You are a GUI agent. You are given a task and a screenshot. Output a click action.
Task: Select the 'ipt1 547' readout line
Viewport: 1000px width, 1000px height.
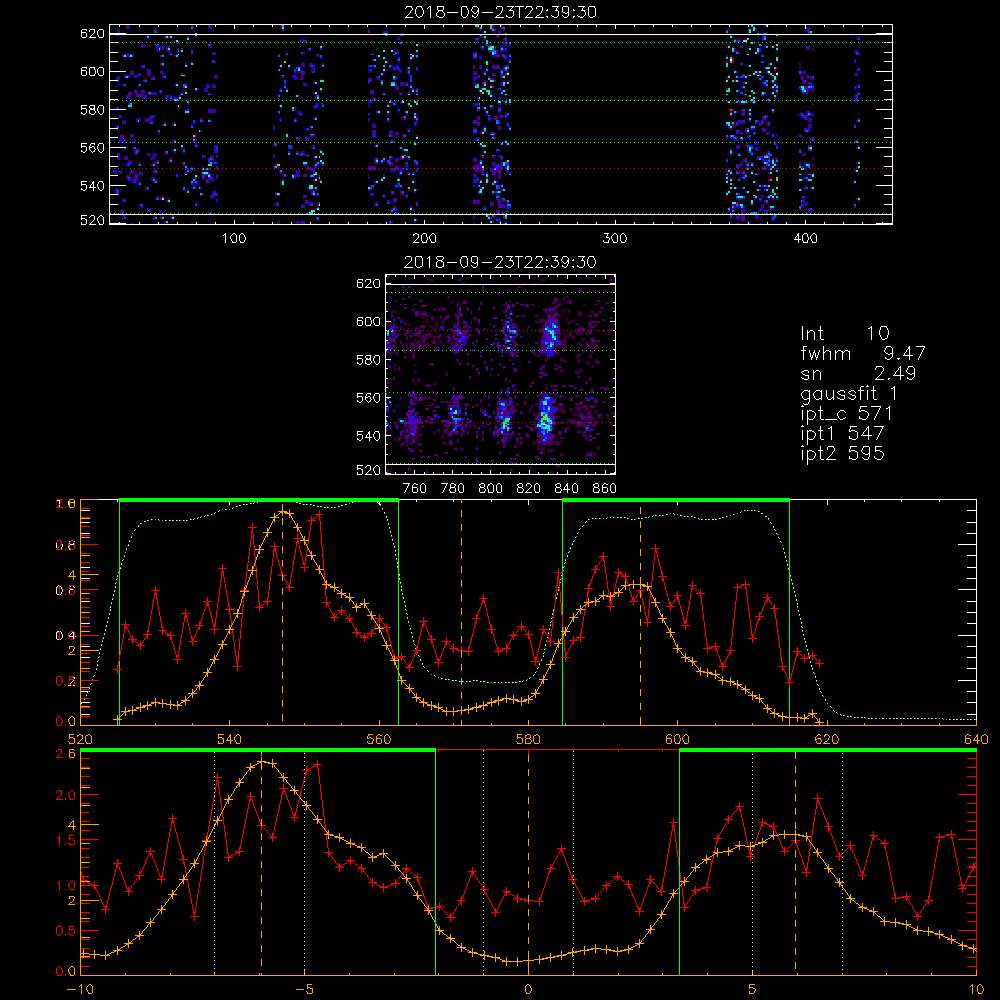click(x=842, y=434)
